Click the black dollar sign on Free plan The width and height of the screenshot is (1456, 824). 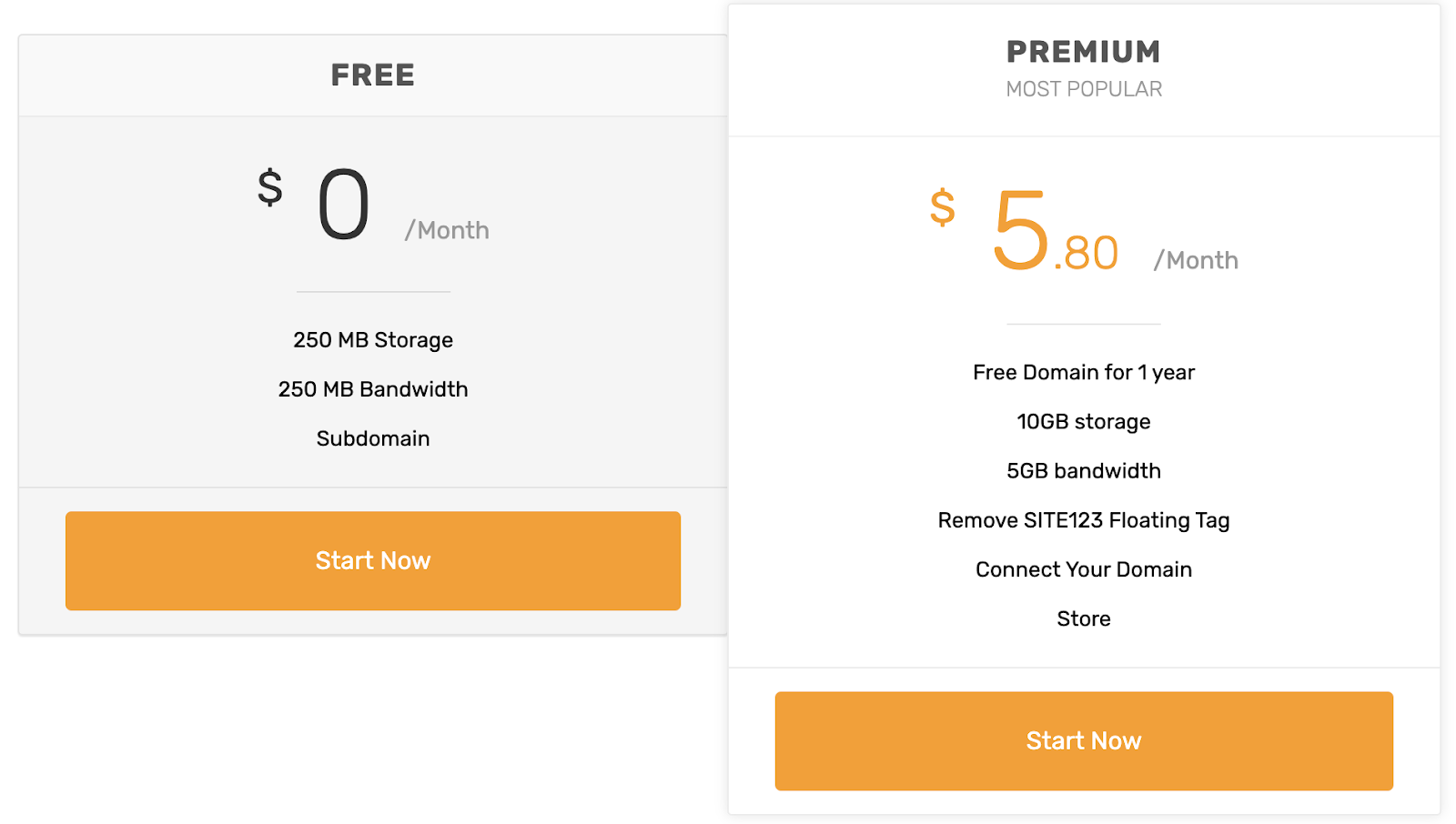[270, 187]
